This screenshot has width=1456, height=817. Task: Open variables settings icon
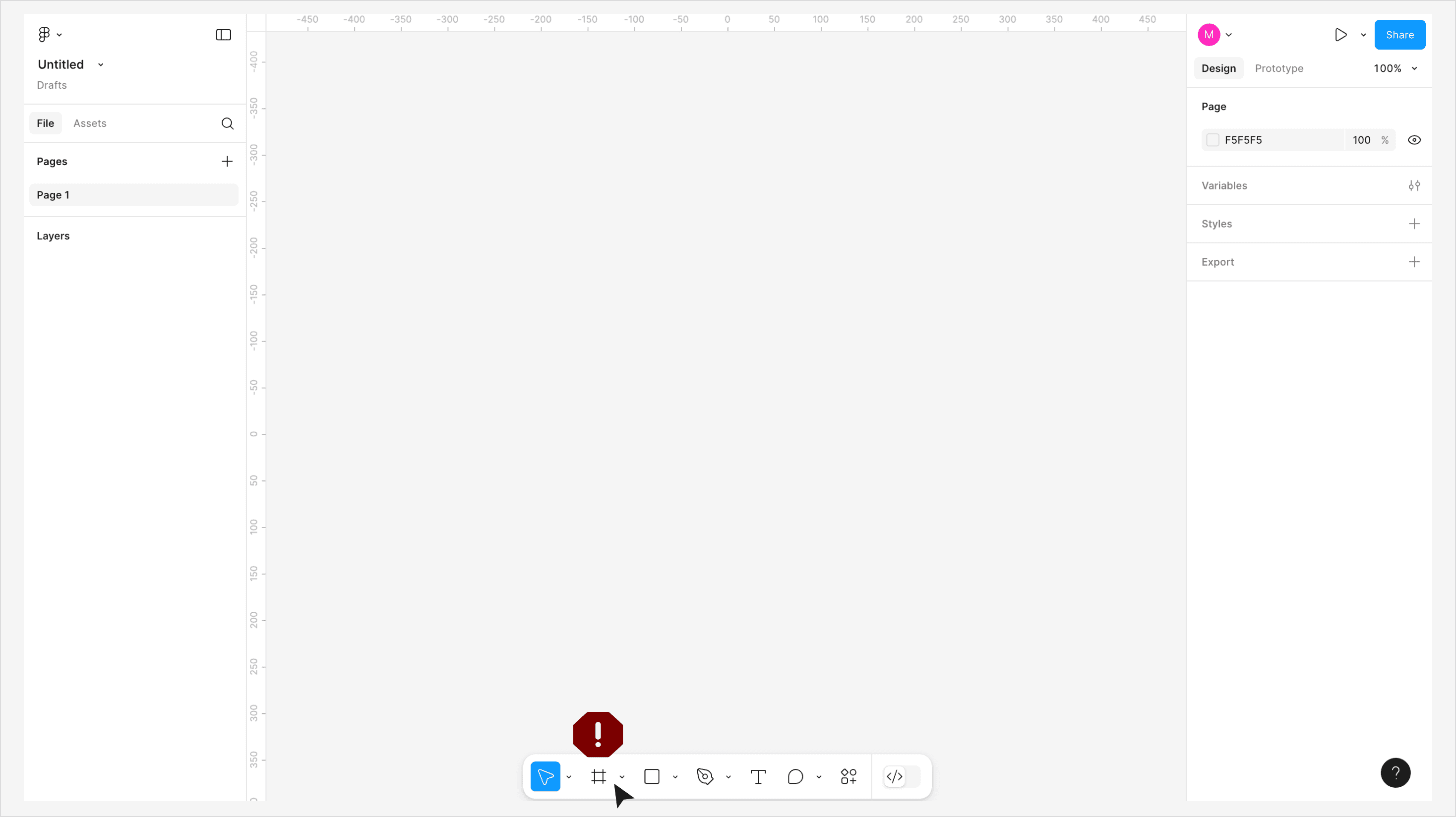1414,185
